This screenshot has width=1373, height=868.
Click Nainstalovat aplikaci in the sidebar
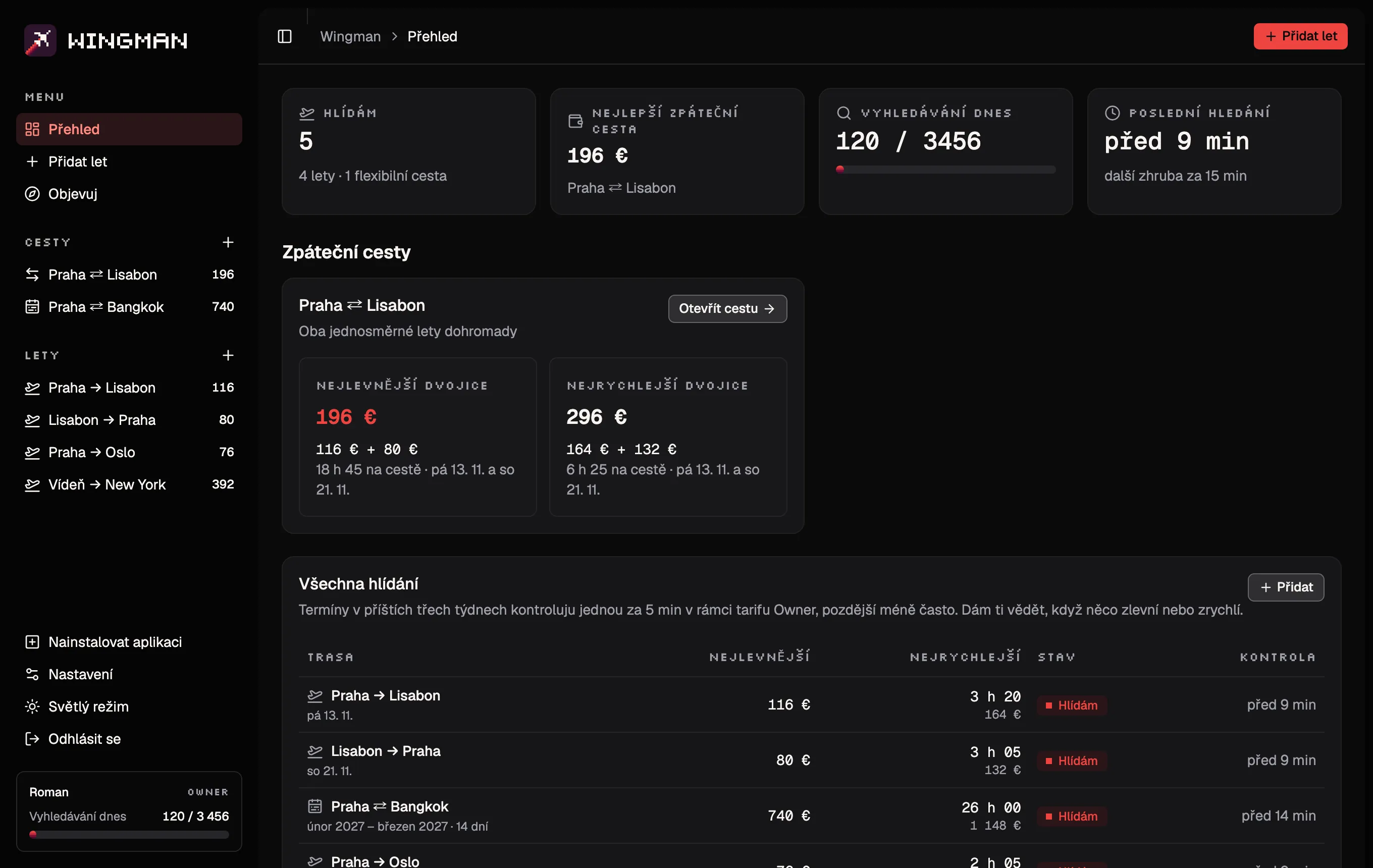(129, 642)
